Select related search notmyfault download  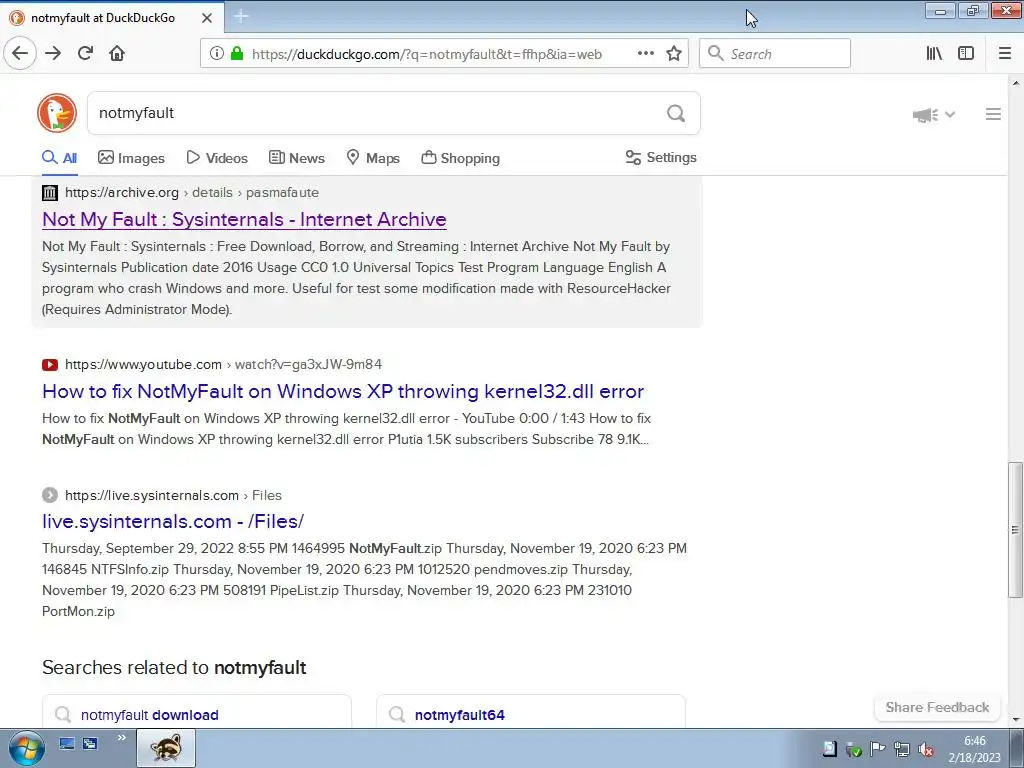(x=197, y=714)
